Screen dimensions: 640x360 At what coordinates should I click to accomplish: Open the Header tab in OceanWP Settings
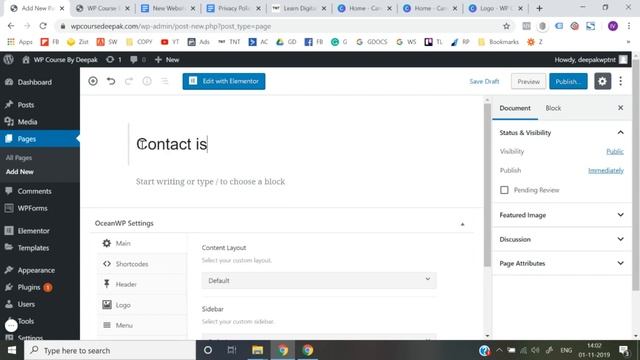tap(142, 284)
